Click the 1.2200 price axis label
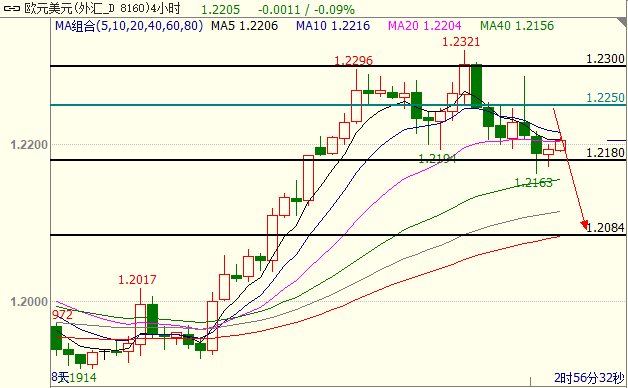This screenshot has width=628, height=388. 28,145
